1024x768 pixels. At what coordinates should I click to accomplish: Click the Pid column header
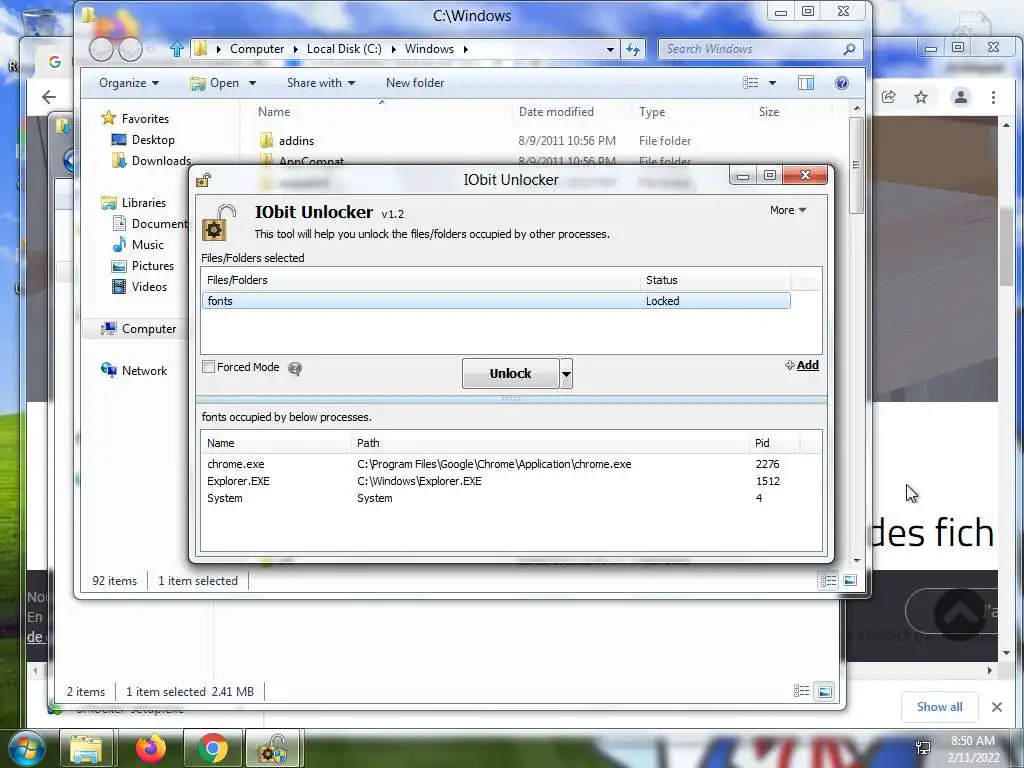762,443
